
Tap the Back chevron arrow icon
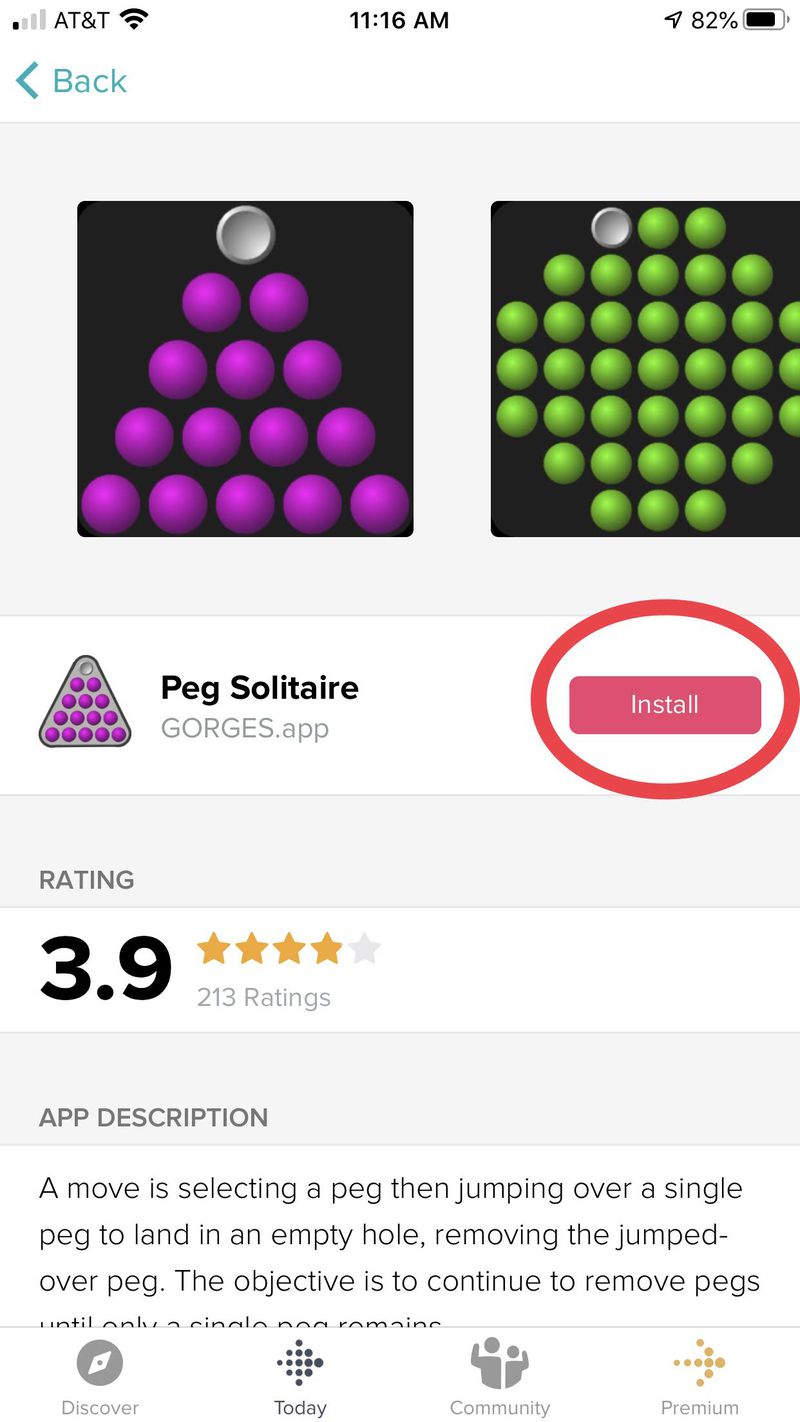coord(28,81)
